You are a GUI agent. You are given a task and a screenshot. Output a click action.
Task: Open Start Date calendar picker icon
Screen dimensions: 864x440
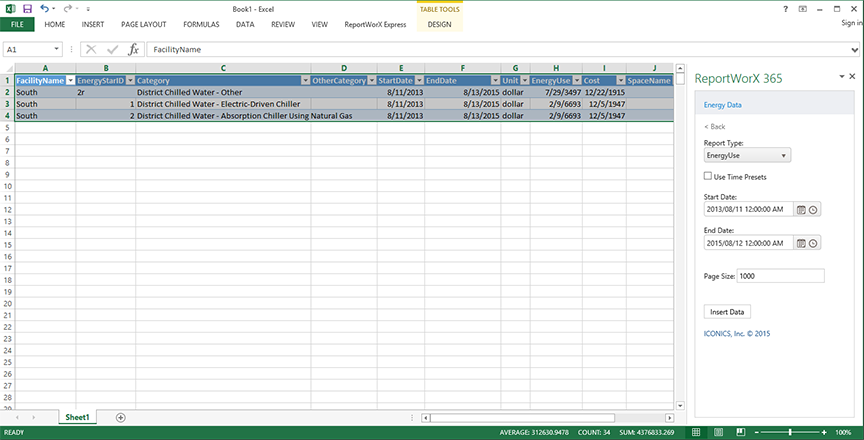[801, 209]
